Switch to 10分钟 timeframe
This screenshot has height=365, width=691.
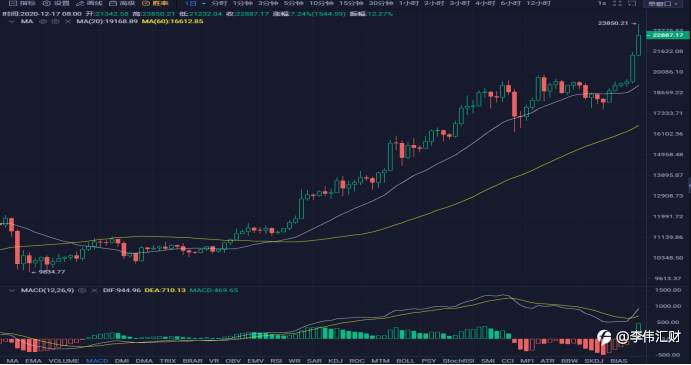pos(321,3)
